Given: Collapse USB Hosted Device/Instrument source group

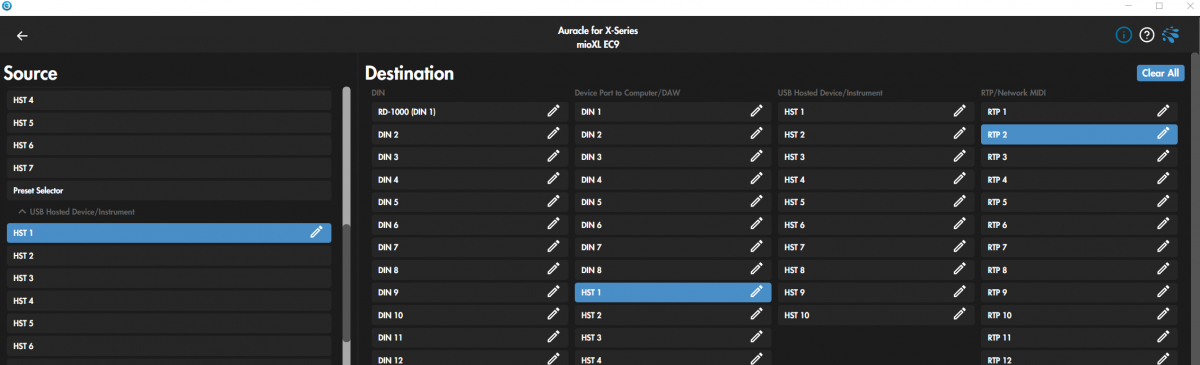Looking at the screenshot, I should click(22, 212).
